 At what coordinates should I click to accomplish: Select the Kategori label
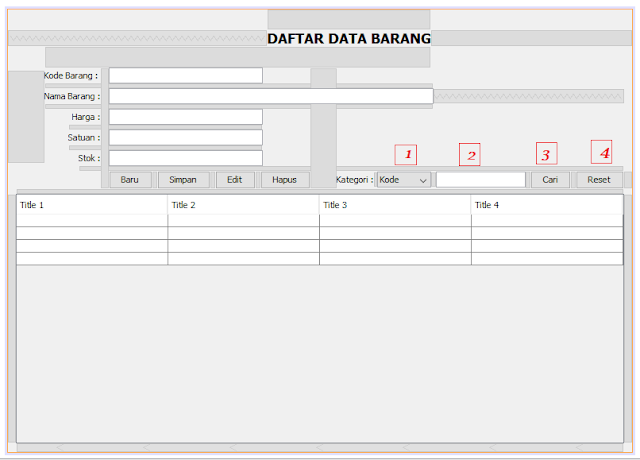pos(355,180)
